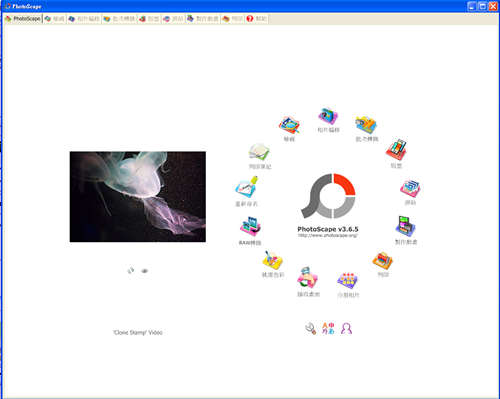Screen dimensions: 500x399
Task: Switch to the 版型 tab in top bar
Action: click(149, 19)
